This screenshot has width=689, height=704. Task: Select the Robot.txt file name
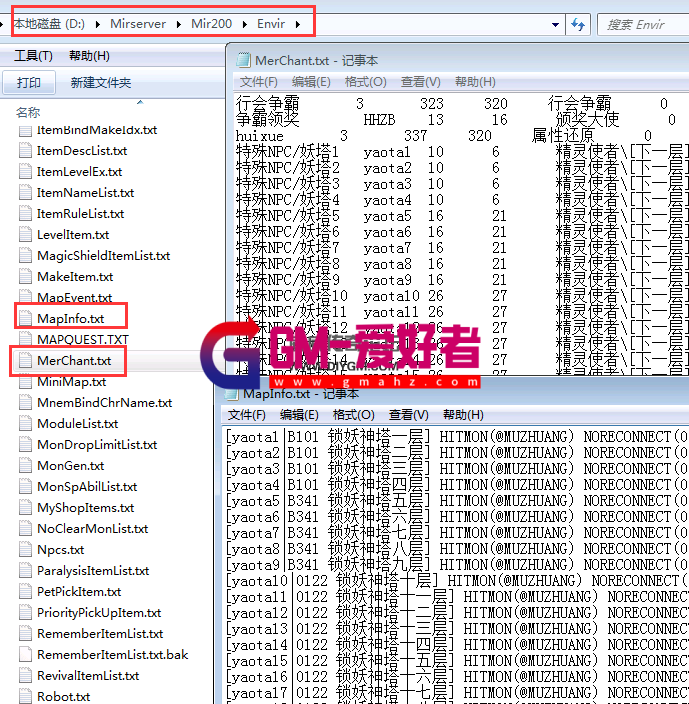click(63, 697)
